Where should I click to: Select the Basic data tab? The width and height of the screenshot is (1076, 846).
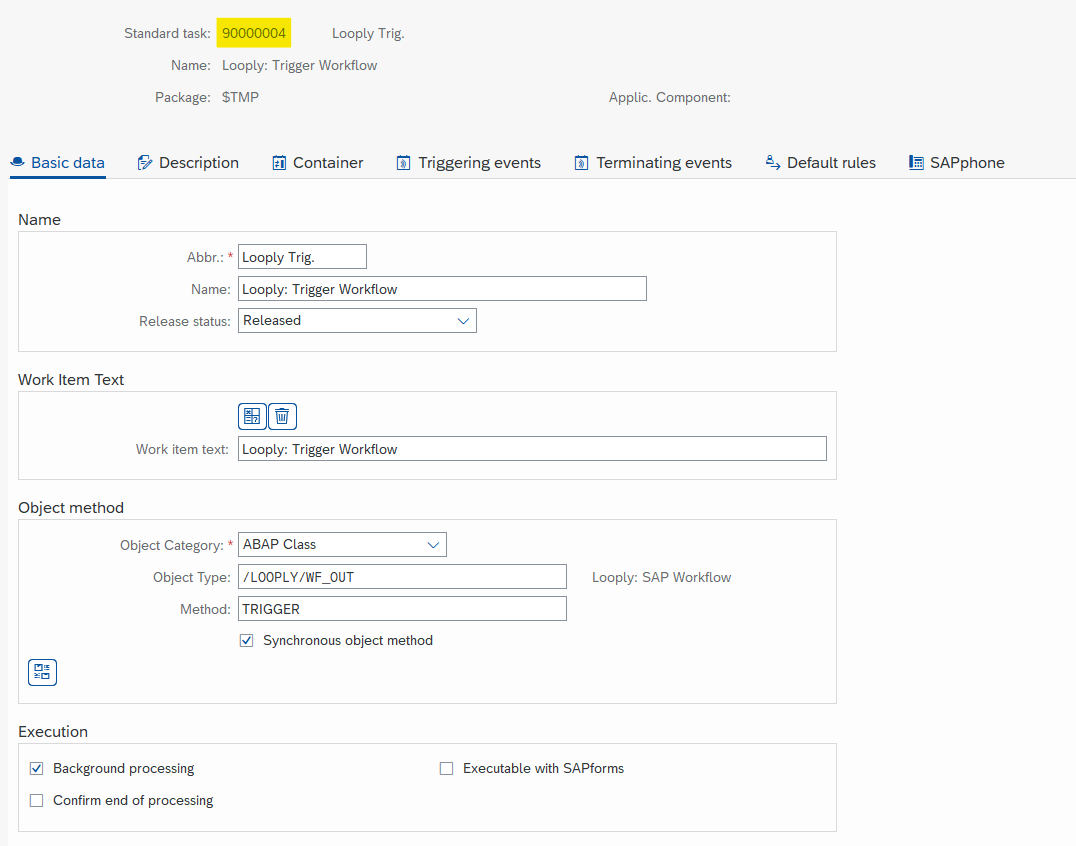(x=57, y=163)
